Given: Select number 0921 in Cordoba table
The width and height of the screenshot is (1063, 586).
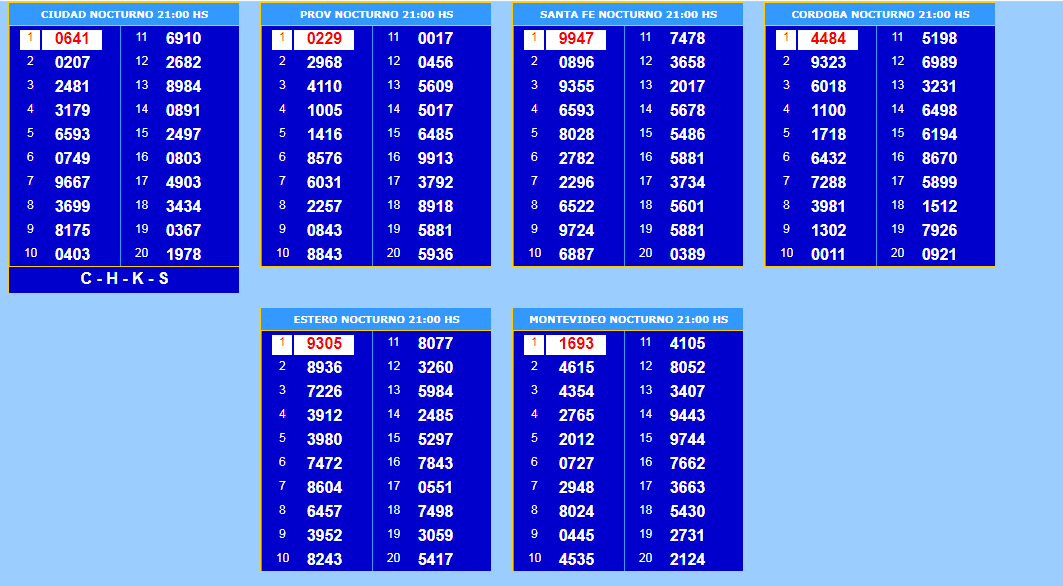Looking at the screenshot, I should 939,254.
